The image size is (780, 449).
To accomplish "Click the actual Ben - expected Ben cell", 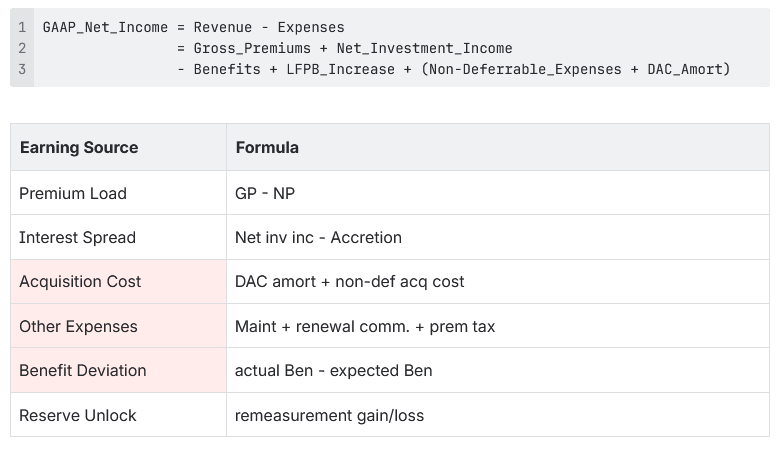I will pos(333,370).
